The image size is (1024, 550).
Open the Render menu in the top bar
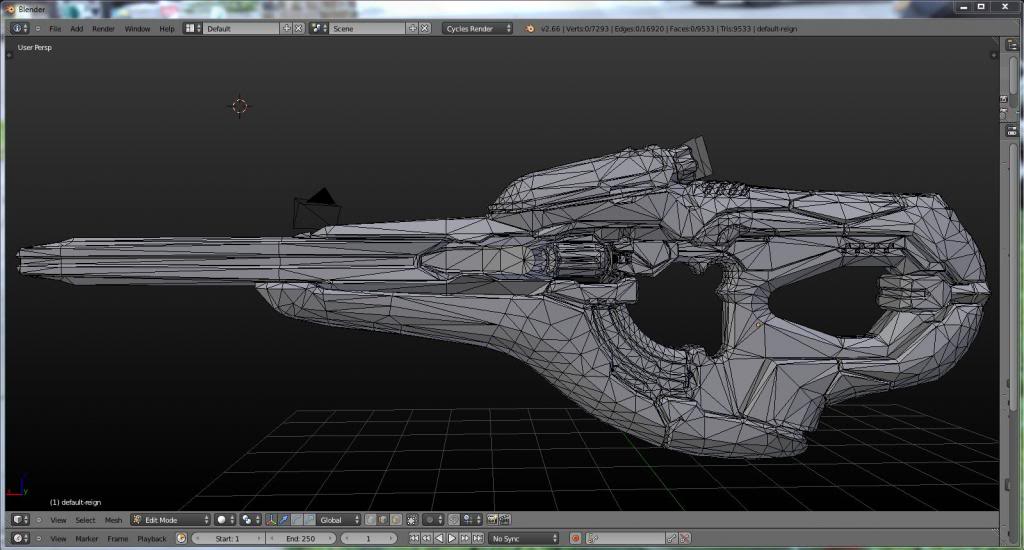coord(103,28)
